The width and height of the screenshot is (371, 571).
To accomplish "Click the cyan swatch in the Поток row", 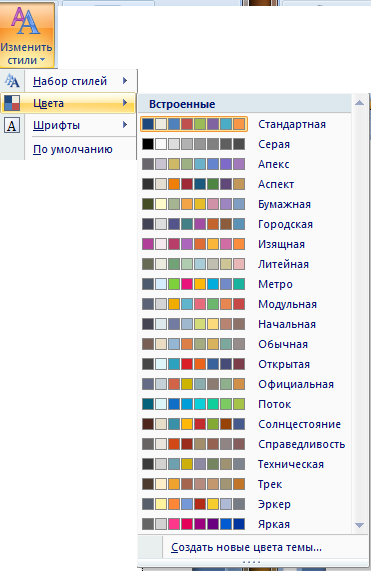I will (200, 405).
